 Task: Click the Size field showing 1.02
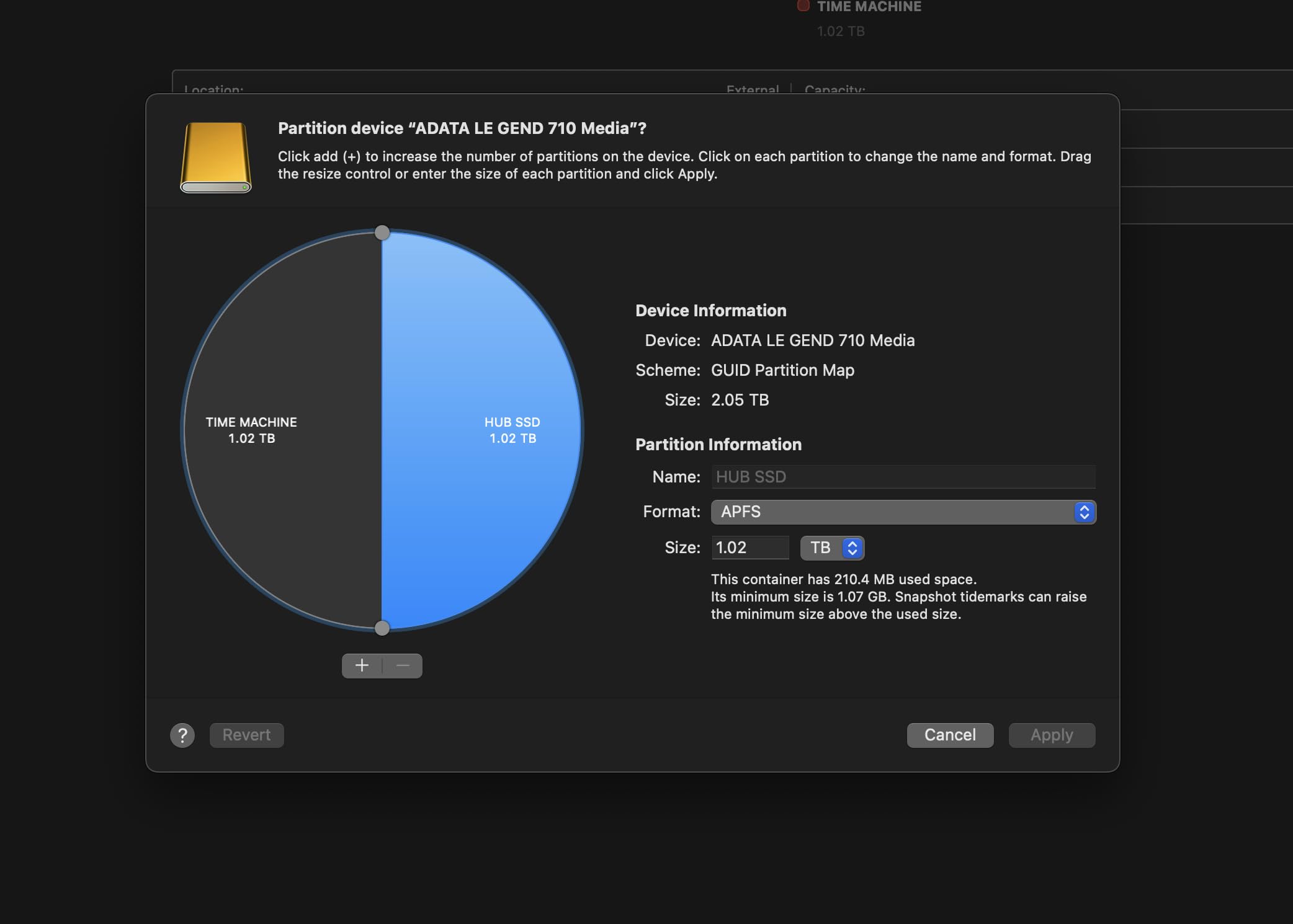749,548
